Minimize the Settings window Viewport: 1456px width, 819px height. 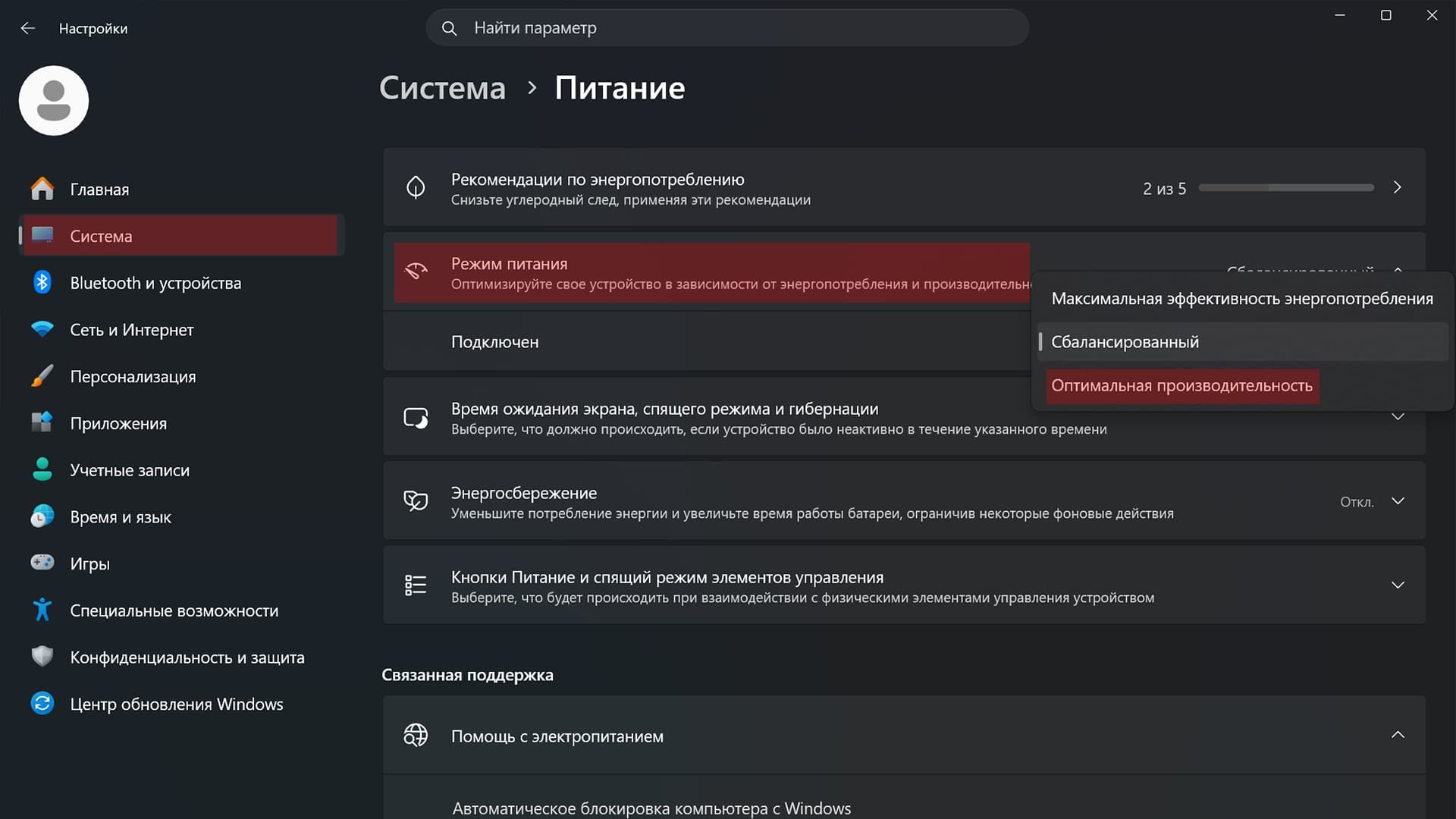click(x=1340, y=15)
